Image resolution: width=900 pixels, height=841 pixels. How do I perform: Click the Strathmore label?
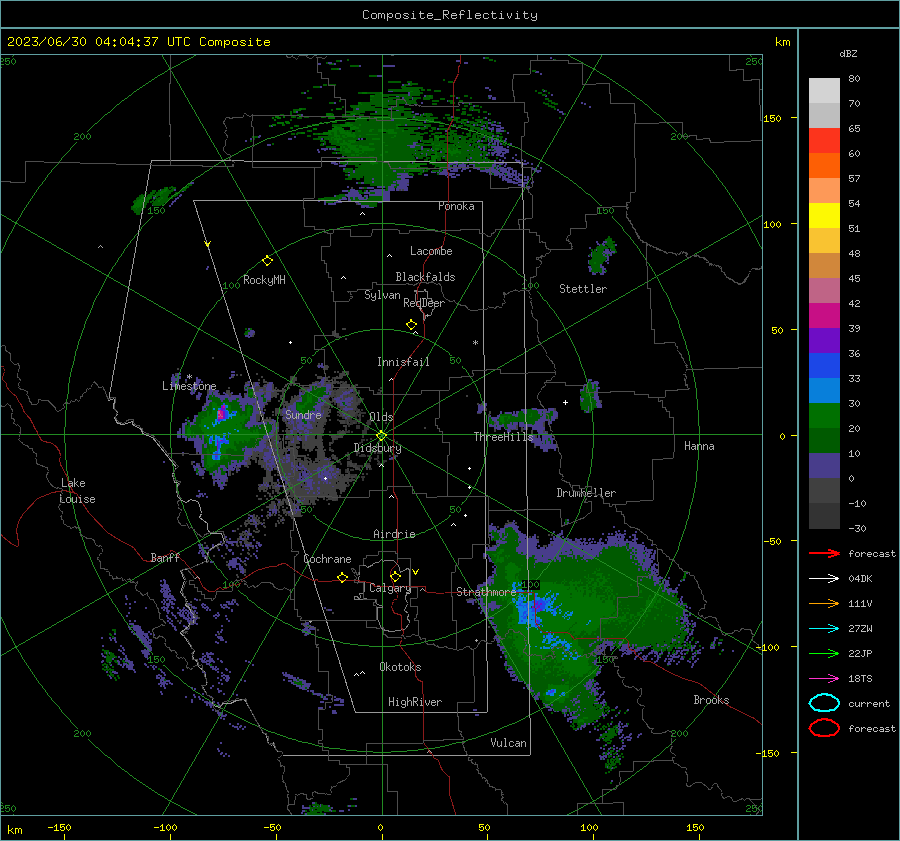(x=486, y=592)
